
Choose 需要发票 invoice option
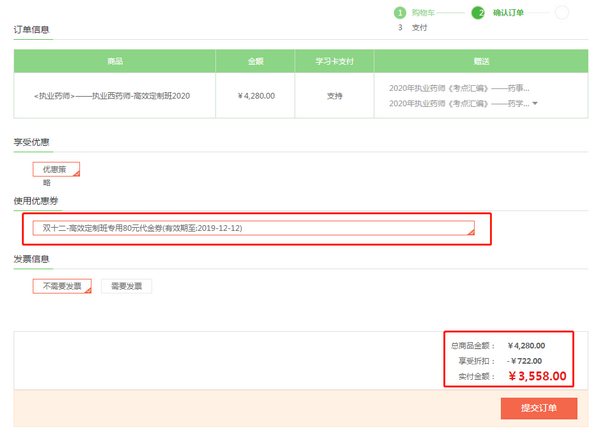coord(126,286)
